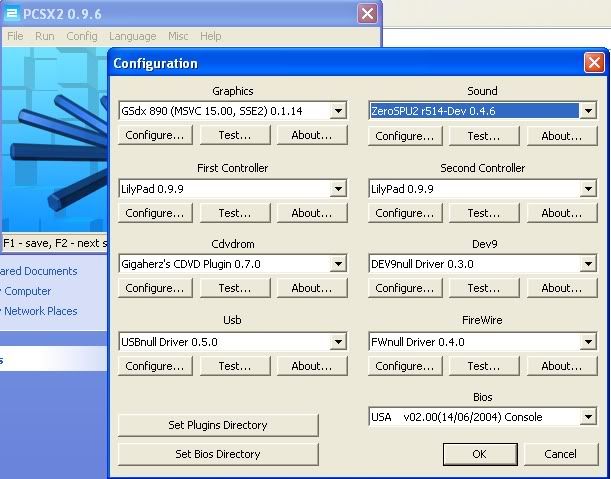Expand the Bios selection dropdown

pos(588,417)
